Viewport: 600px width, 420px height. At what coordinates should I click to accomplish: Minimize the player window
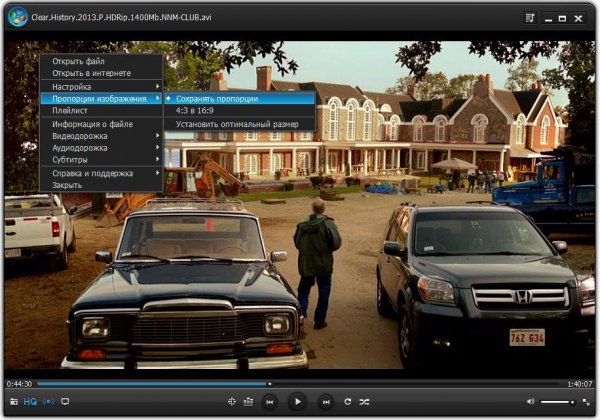click(x=549, y=19)
